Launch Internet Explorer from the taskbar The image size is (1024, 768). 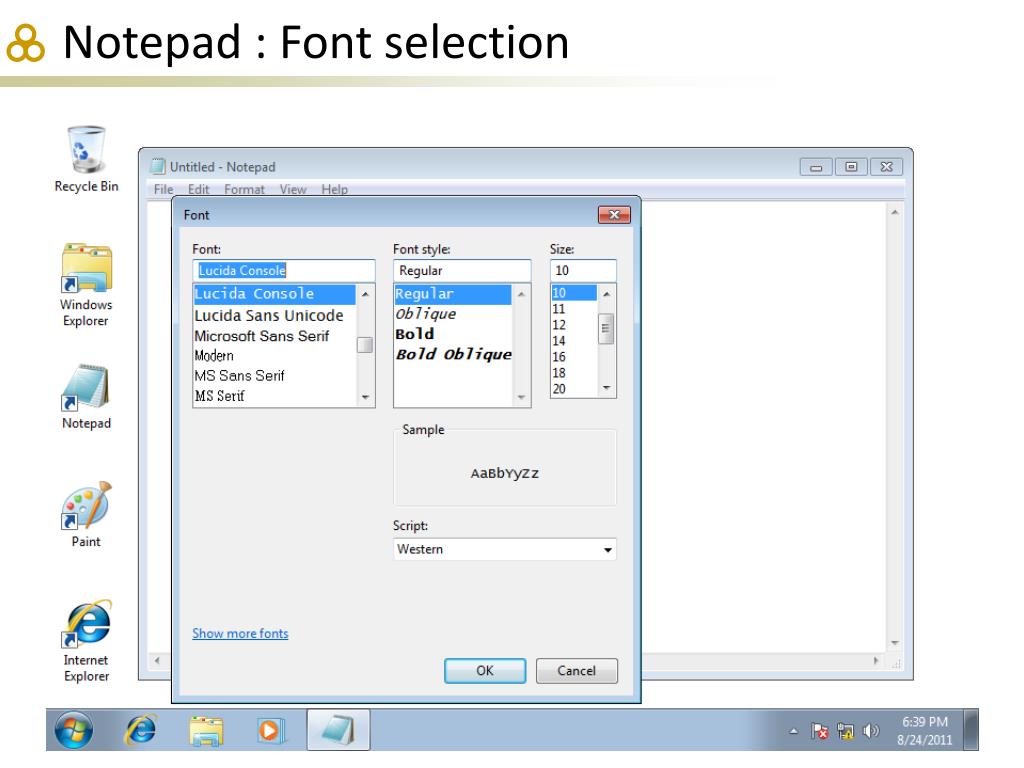(140, 730)
